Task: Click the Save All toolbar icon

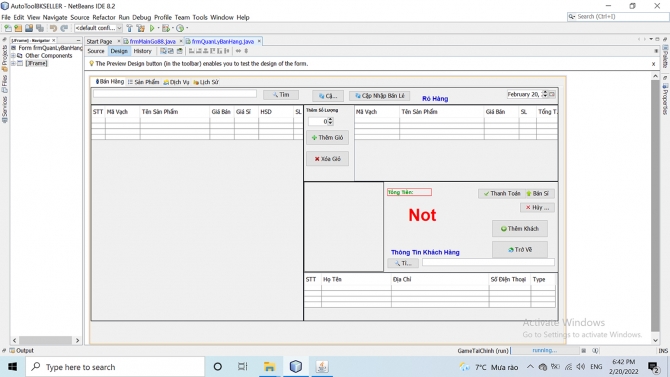Action: [40, 28]
